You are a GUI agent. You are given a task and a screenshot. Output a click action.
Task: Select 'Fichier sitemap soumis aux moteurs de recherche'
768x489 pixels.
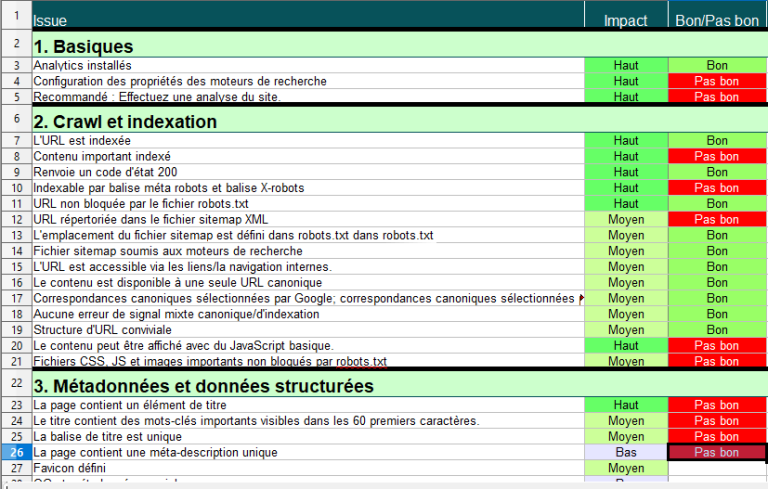[308, 251]
